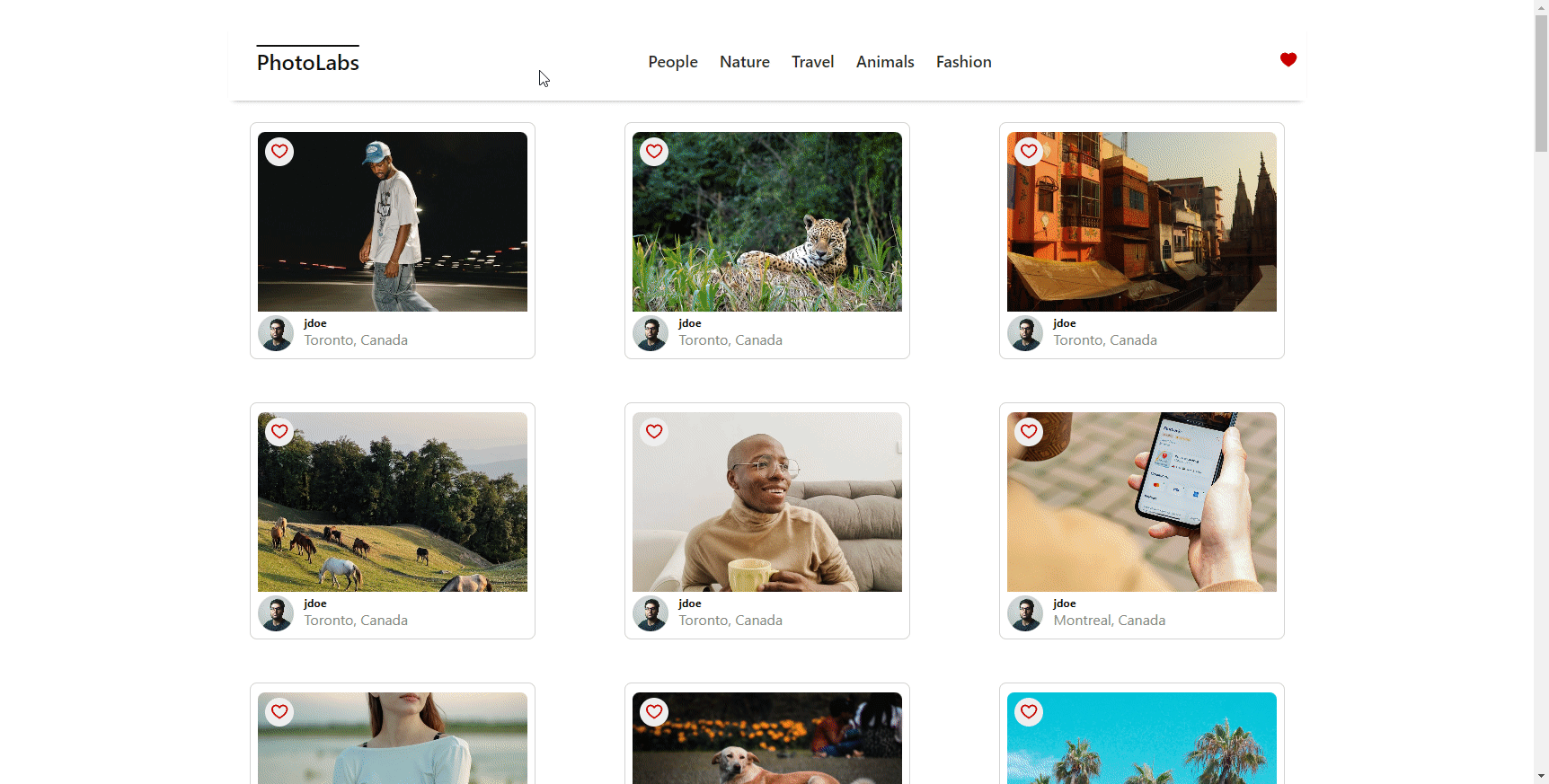
Task: Favorite the smiling man with mug photo
Action: [x=654, y=432]
